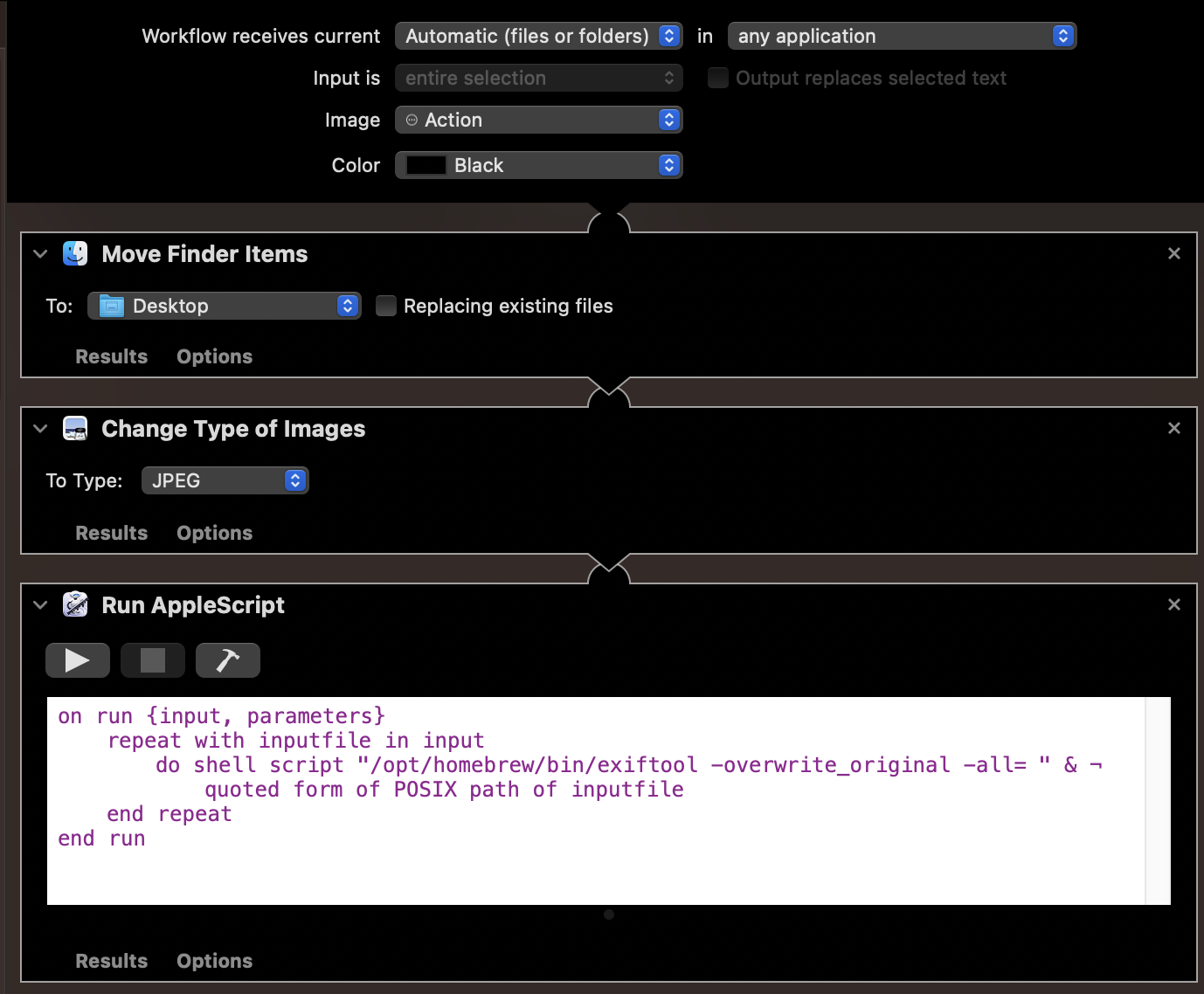Collapse the Run AppleScript action

[40, 604]
